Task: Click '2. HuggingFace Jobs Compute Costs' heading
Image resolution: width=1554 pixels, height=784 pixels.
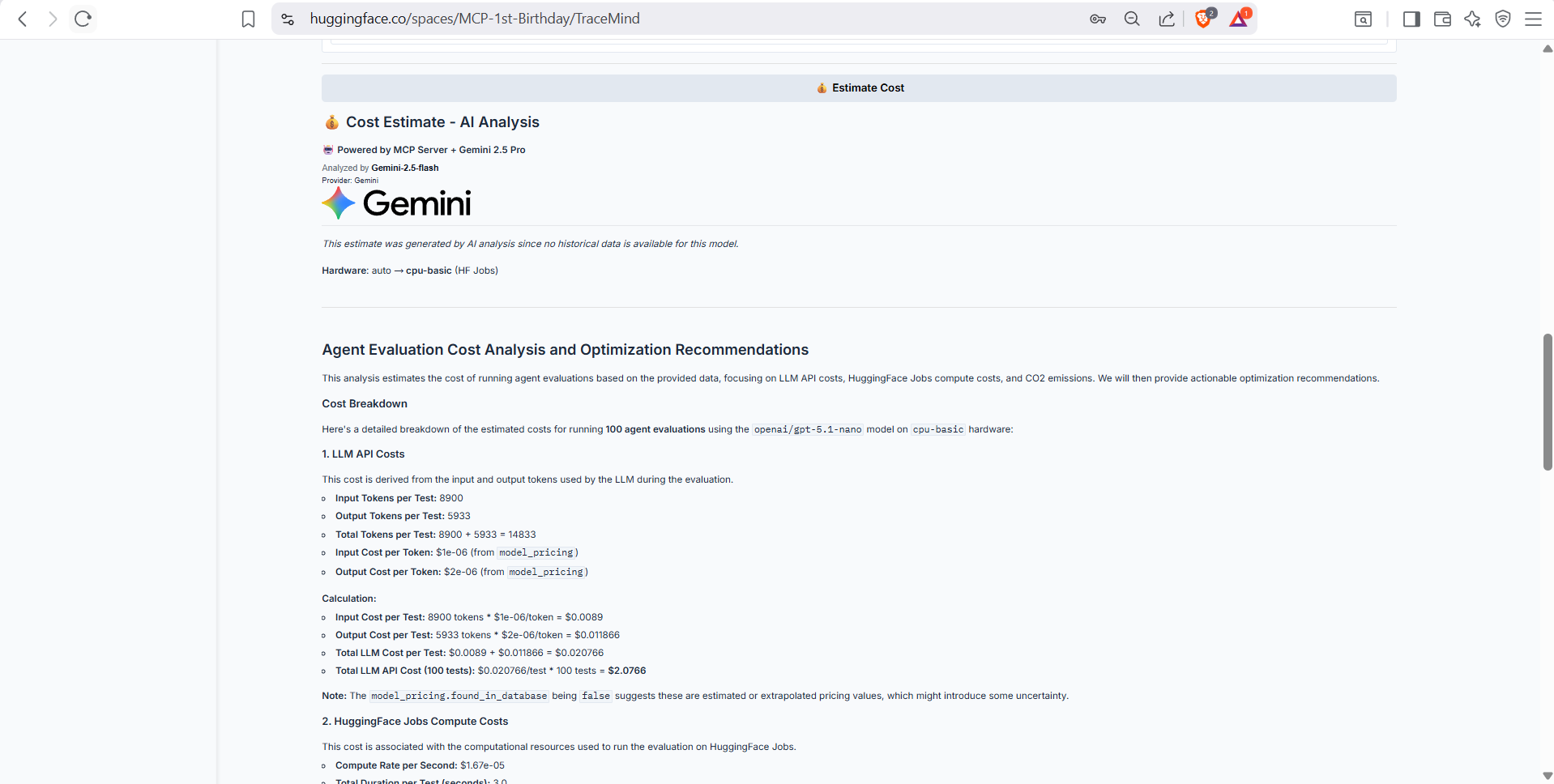Action: tap(415, 722)
